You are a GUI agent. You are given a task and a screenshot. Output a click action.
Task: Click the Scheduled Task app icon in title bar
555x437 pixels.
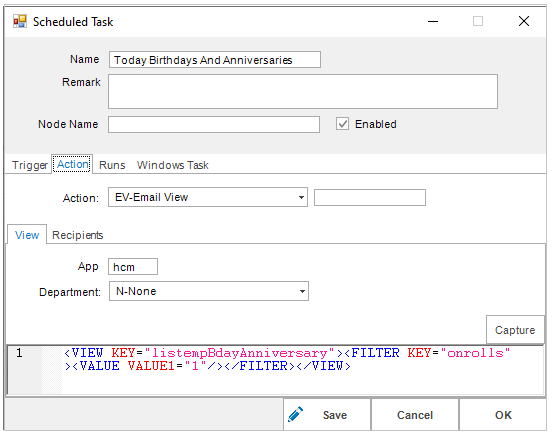(20, 22)
